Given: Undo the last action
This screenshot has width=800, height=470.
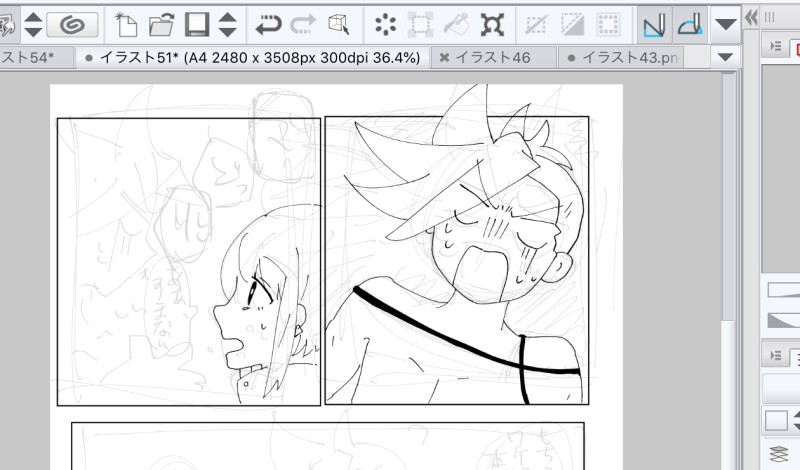Looking at the screenshot, I should (x=268, y=24).
